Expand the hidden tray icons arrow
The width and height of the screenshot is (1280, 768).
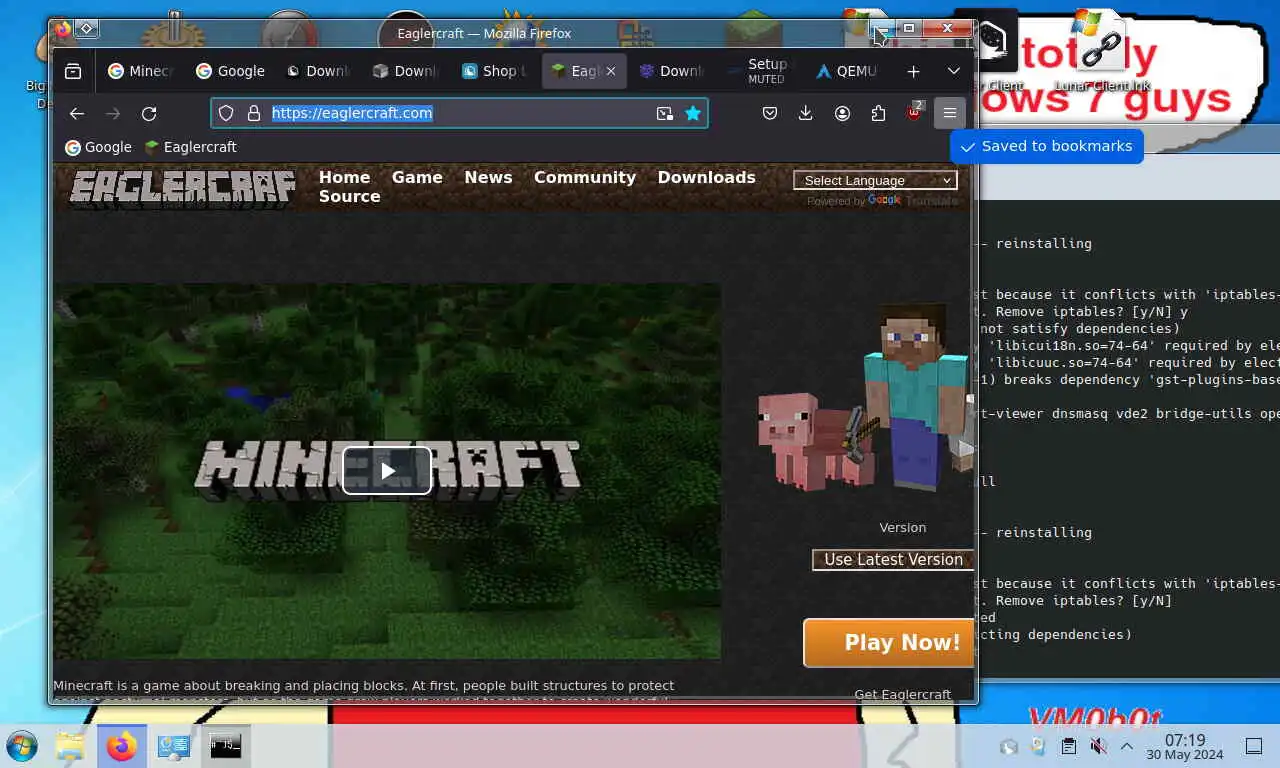point(1126,746)
